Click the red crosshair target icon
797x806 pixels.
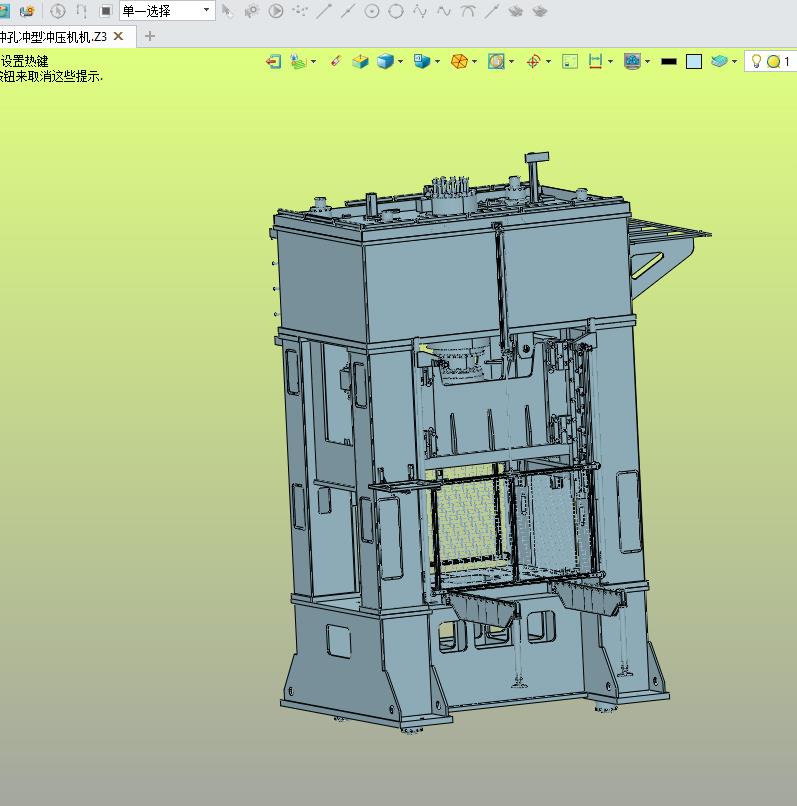click(x=533, y=62)
